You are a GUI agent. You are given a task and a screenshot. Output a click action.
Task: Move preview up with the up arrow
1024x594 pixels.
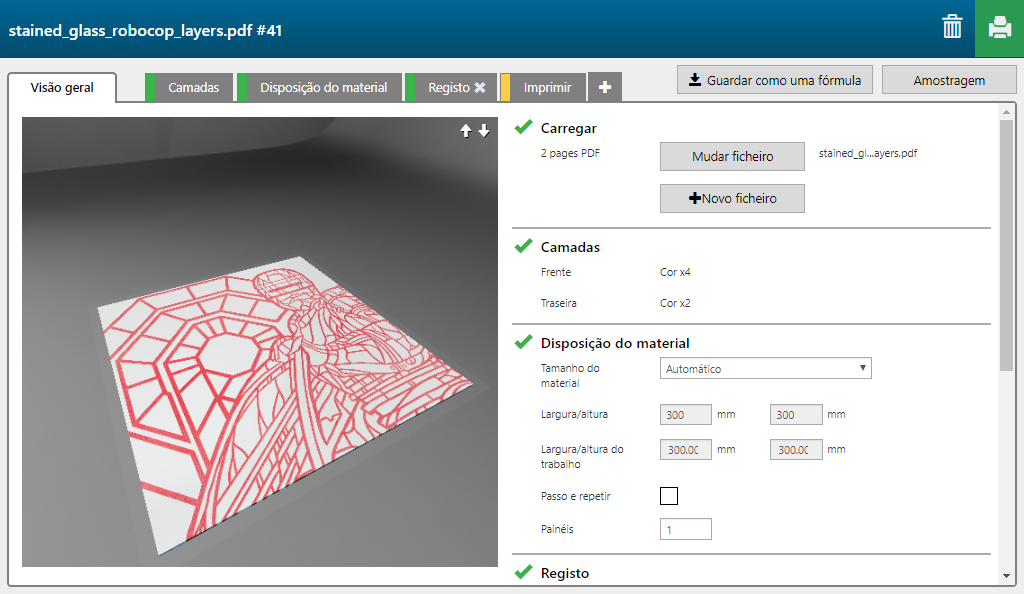point(466,131)
